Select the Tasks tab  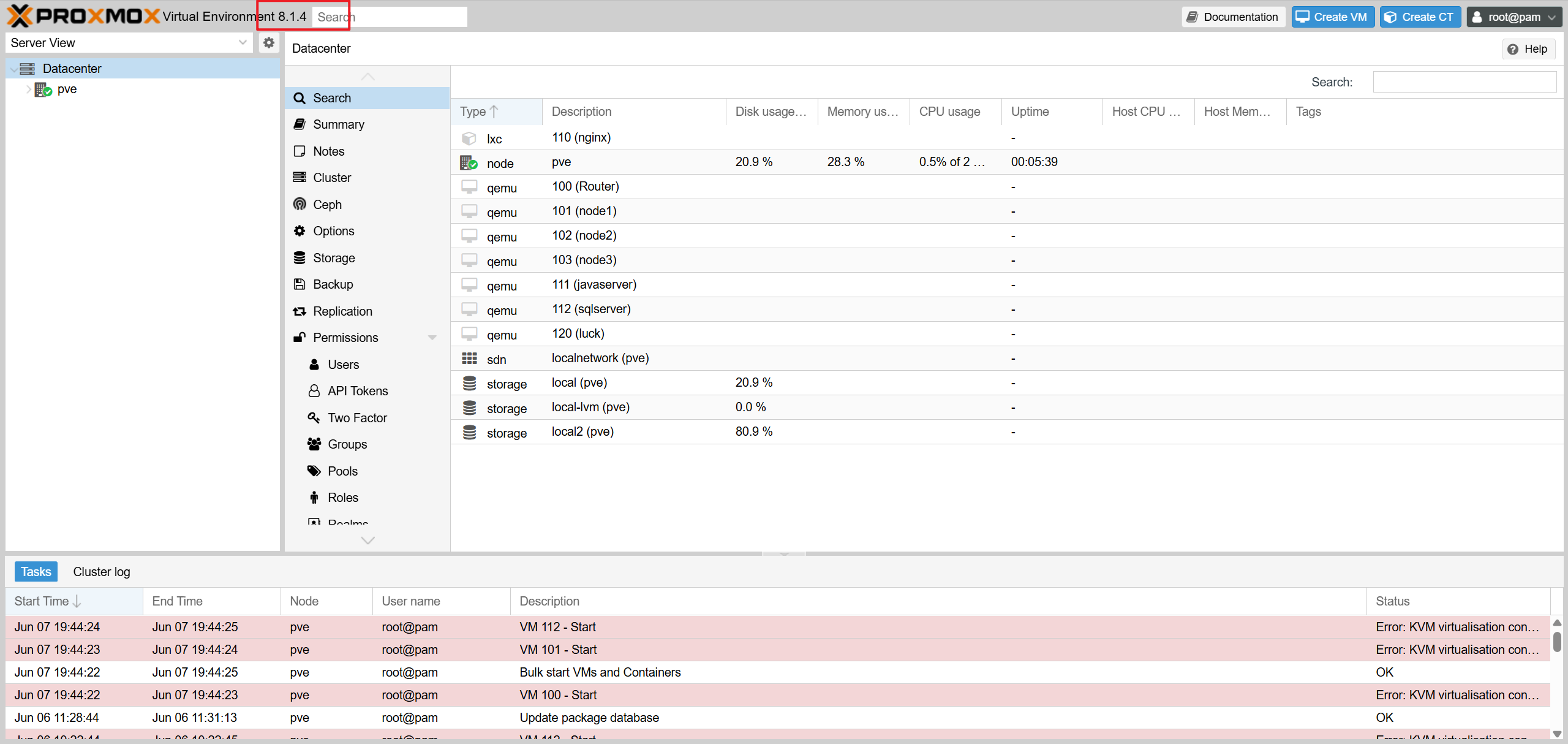(x=36, y=572)
